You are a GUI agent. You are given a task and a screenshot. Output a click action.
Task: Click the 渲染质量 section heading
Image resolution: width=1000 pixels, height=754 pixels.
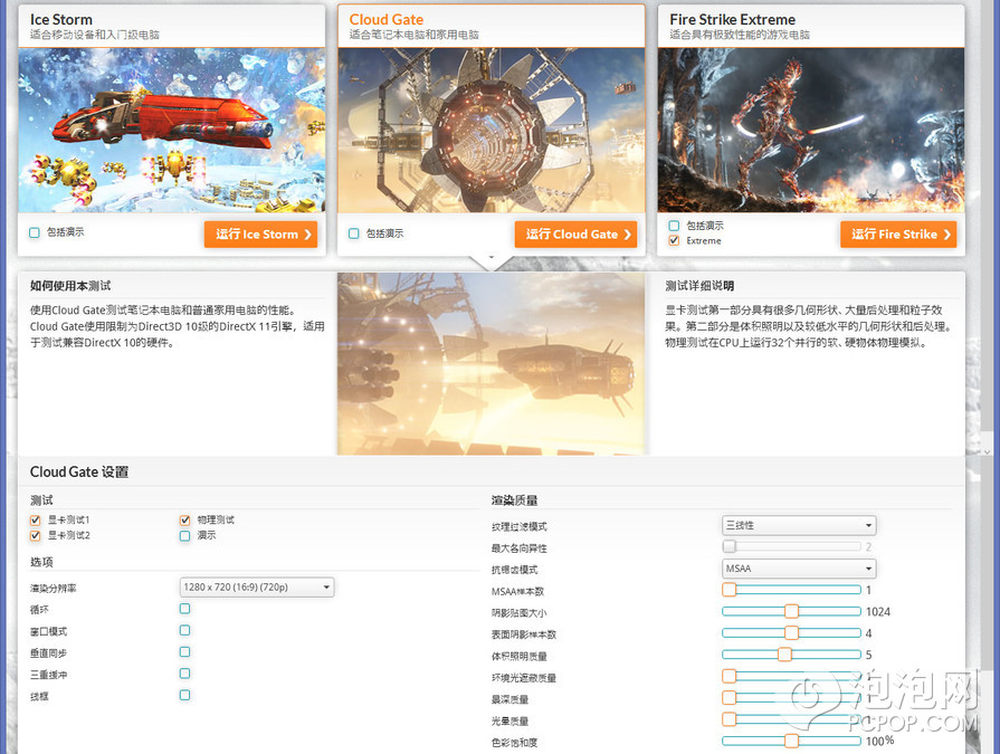(x=515, y=500)
